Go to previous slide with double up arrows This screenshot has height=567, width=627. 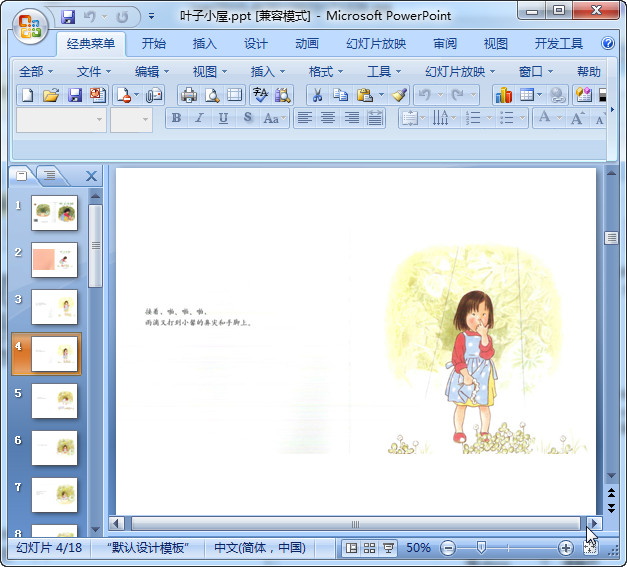point(611,493)
